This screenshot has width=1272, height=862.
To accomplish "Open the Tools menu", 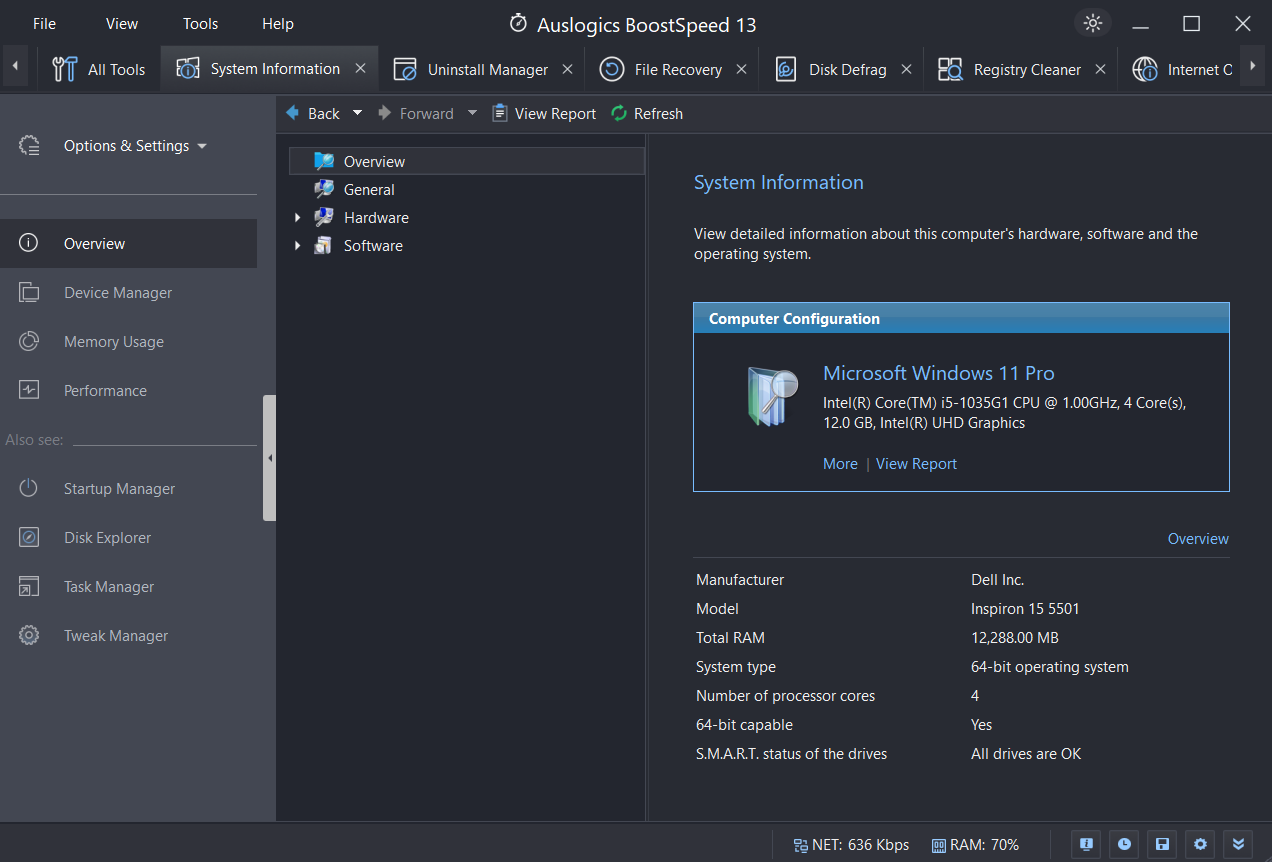I will coord(200,23).
